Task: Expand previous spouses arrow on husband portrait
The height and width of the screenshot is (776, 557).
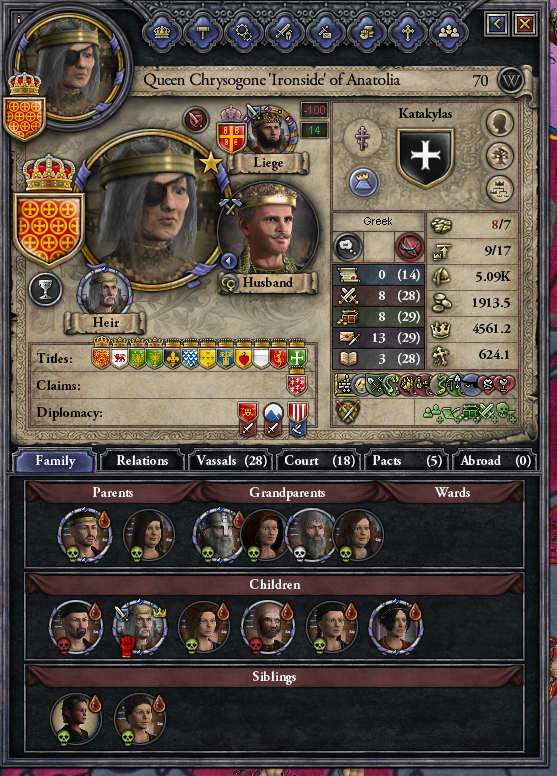Action: pos(228,260)
